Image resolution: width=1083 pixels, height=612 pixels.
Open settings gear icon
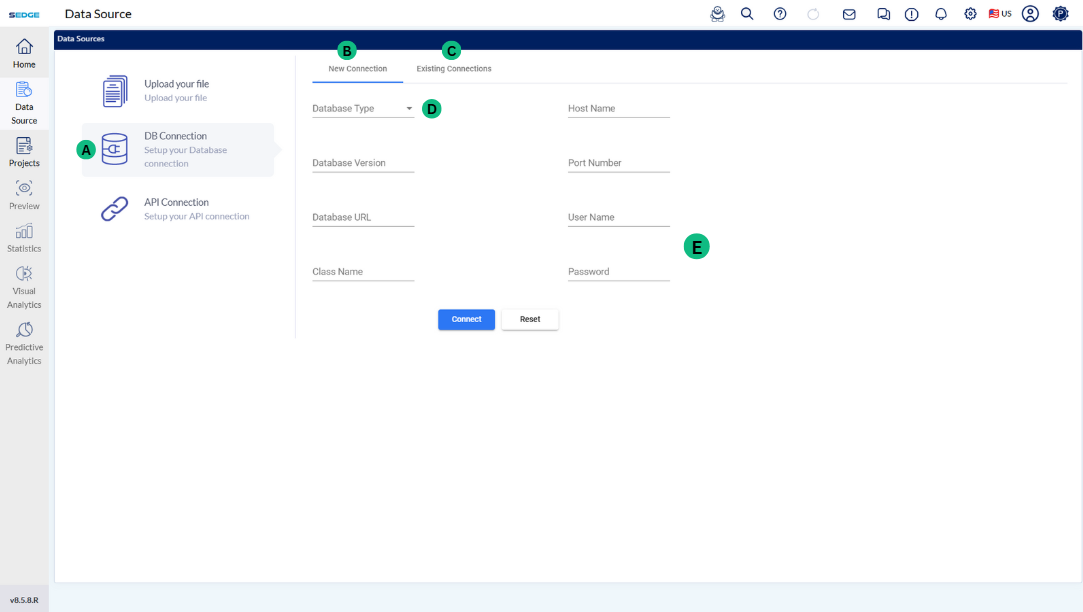coord(970,14)
